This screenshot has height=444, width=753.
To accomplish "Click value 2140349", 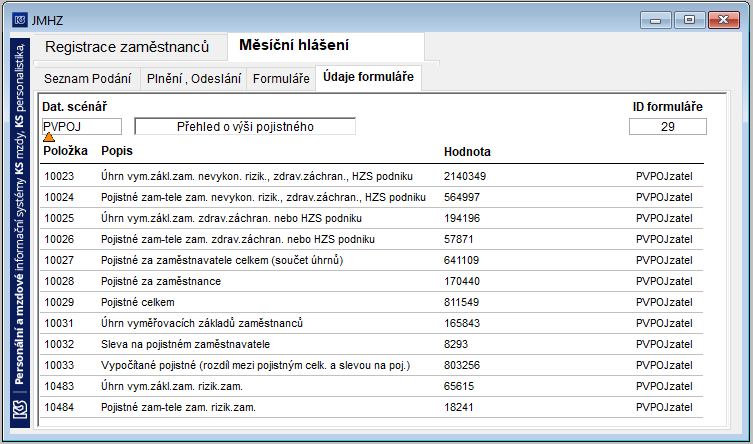I will [465, 176].
